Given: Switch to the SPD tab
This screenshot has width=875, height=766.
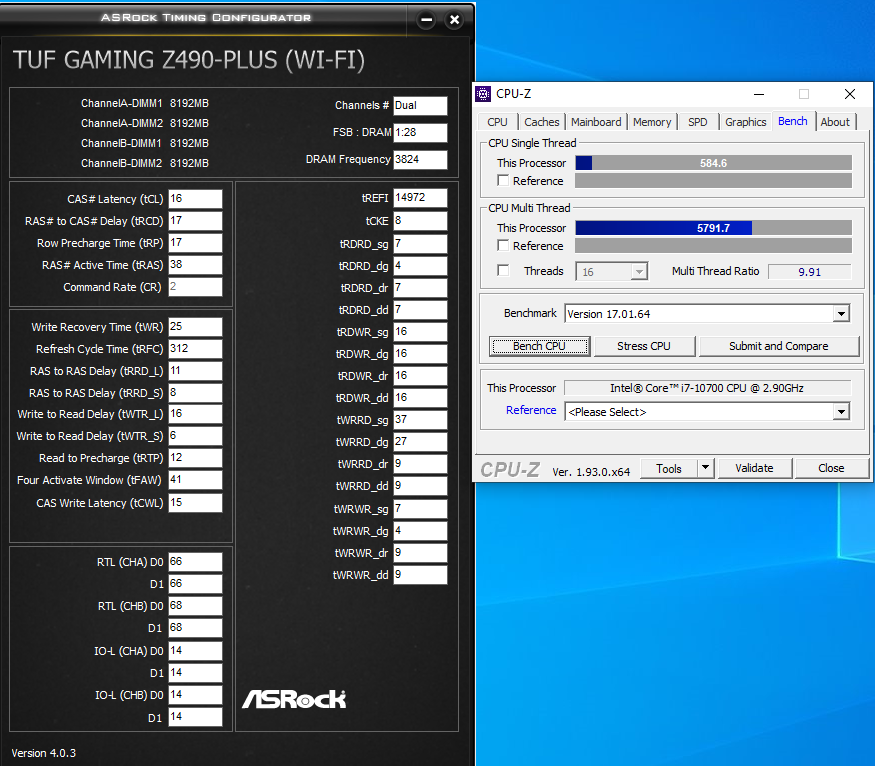Looking at the screenshot, I should [x=698, y=122].
